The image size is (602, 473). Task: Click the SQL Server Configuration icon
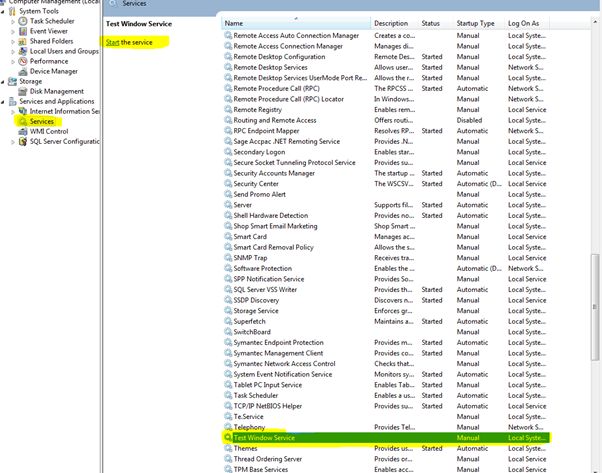[x=23, y=141]
